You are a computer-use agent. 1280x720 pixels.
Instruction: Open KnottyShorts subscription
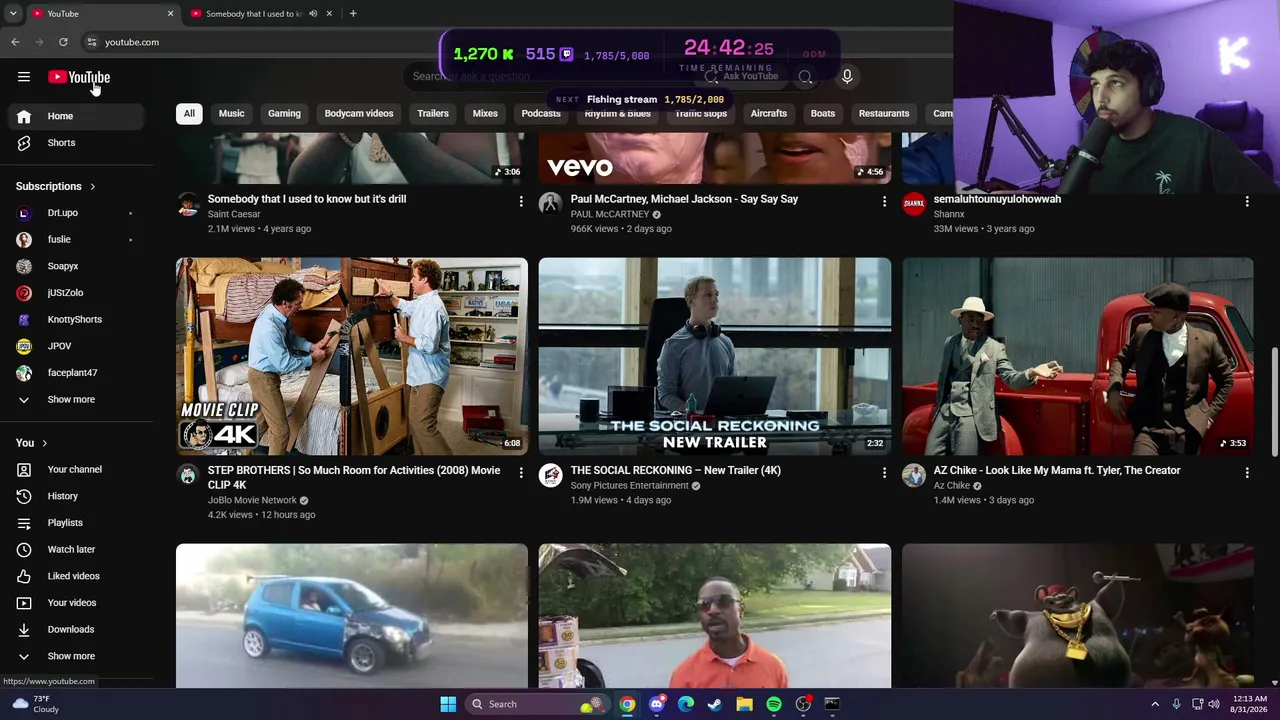76,320
